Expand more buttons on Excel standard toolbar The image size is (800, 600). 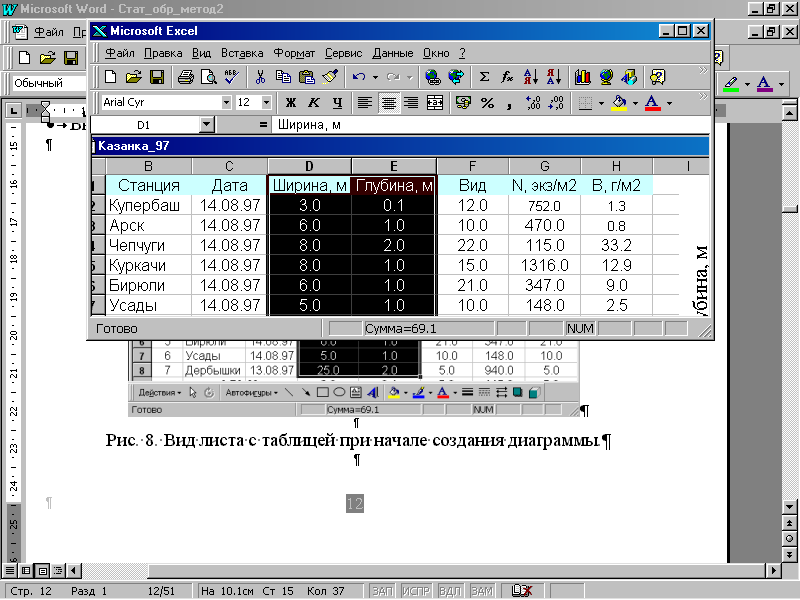[x=703, y=70]
